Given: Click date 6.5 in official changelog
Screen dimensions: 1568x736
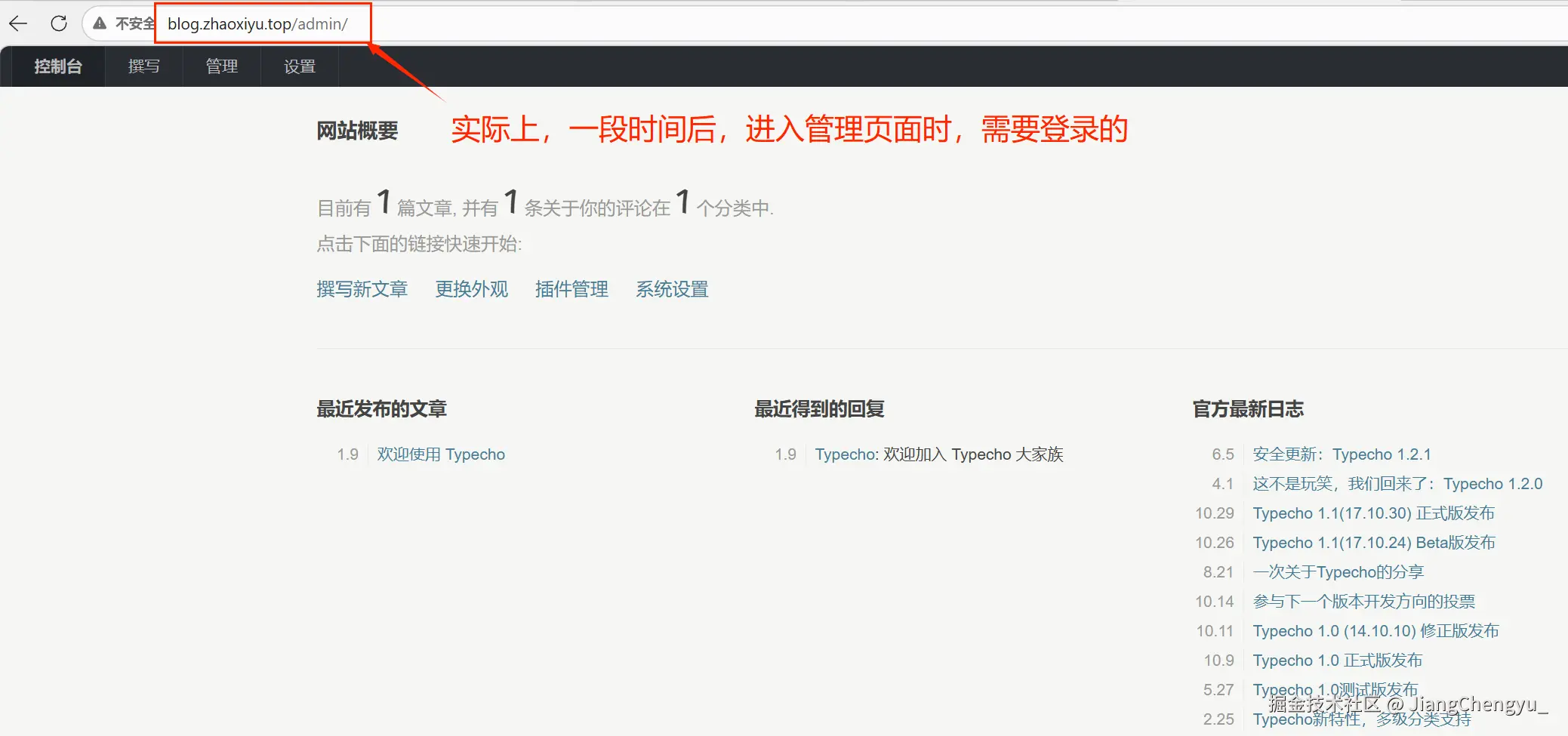Looking at the screenshot, I should 1223,454.
